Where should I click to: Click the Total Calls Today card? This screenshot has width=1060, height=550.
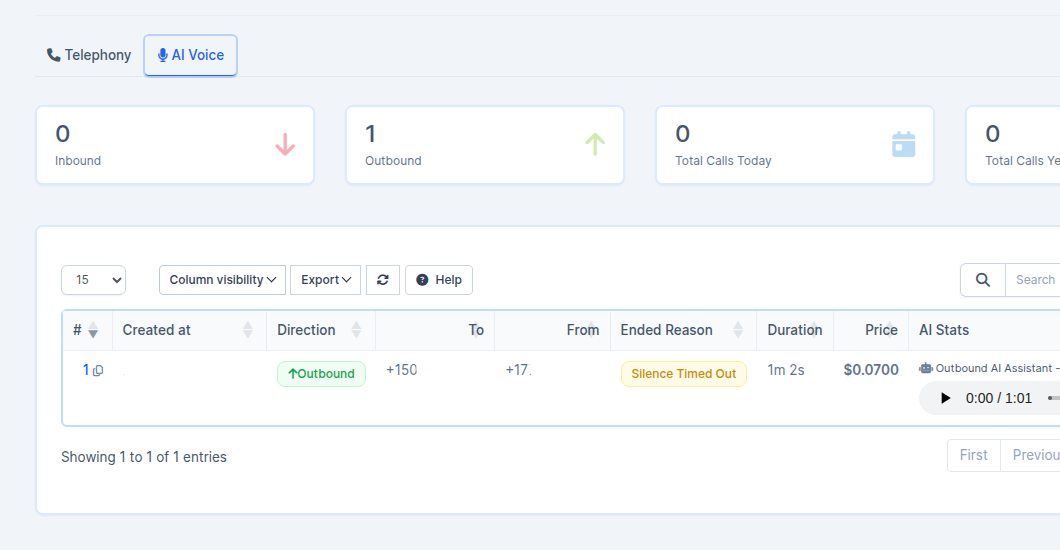tap(795, 145)
